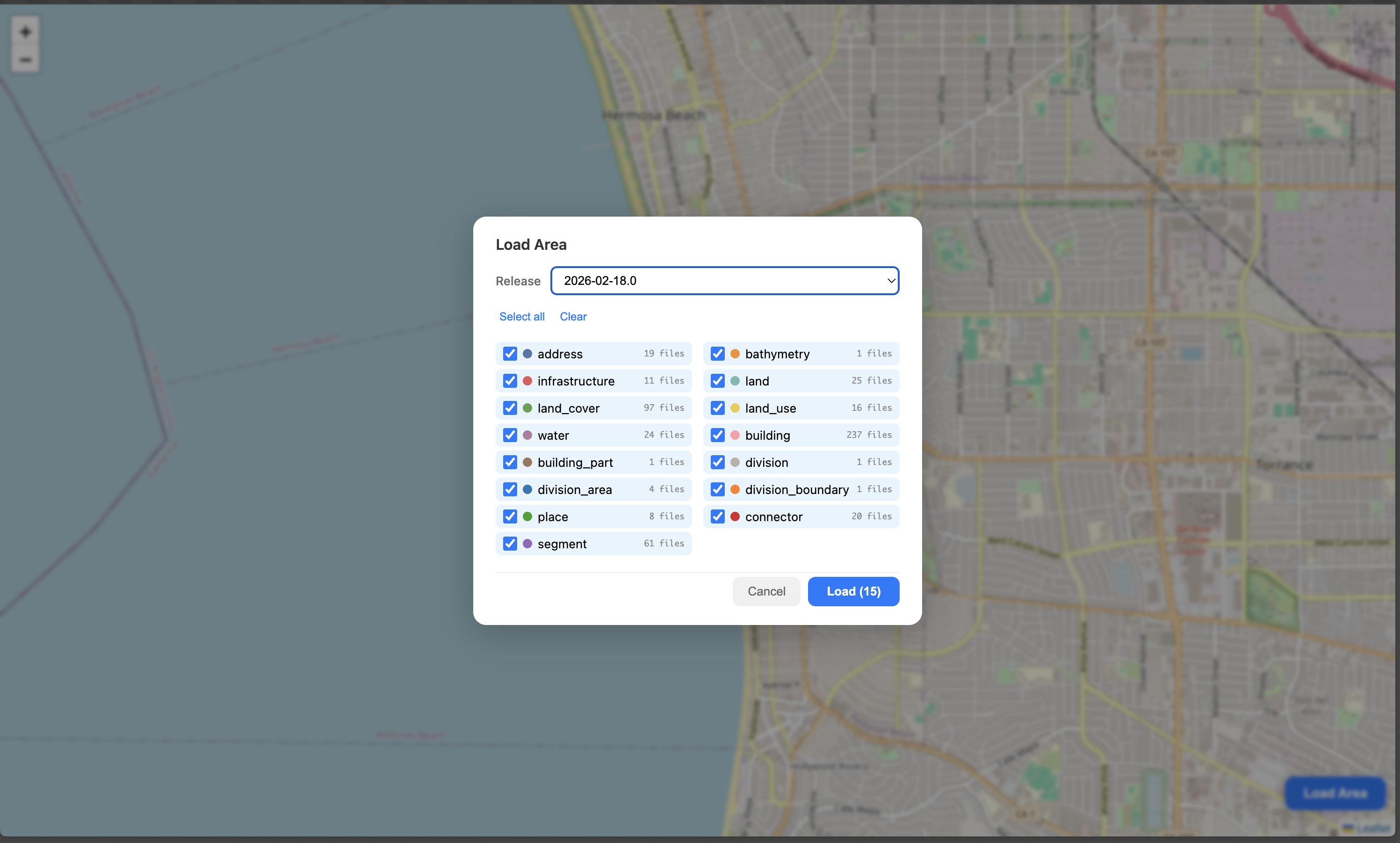Image resolution: width=1400 pixels, height=843 pixels.
Task: Uncheck the division checkbox
Action: tap(717, 462)
